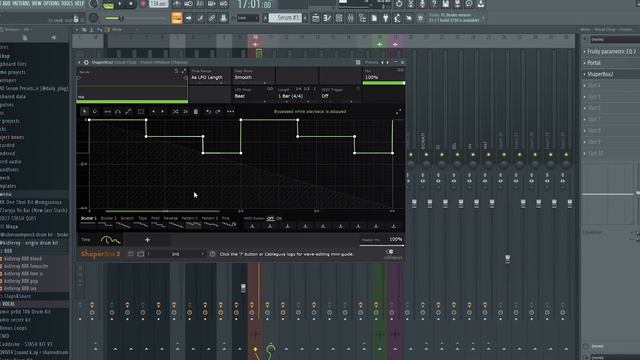
Task: Adjust the Mix 100% green slider
Action: (x=384, y=83)
